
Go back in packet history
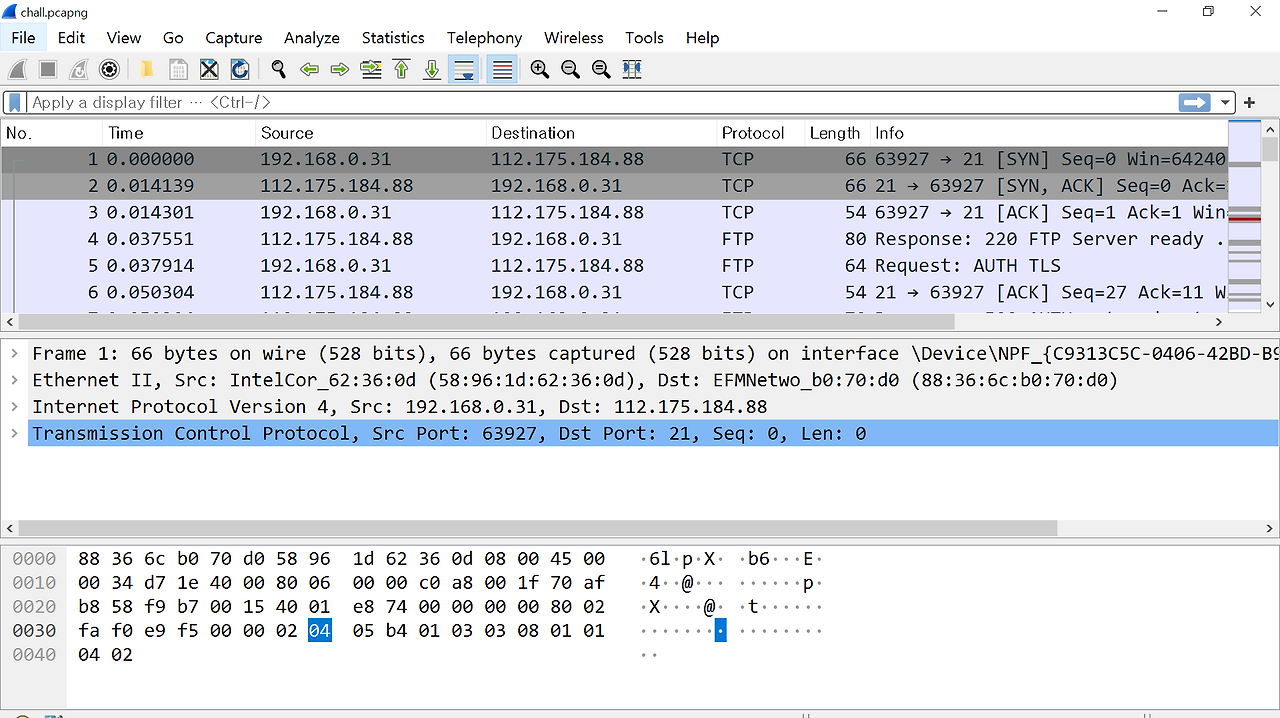pyautogui.click(x=309, y=69)
